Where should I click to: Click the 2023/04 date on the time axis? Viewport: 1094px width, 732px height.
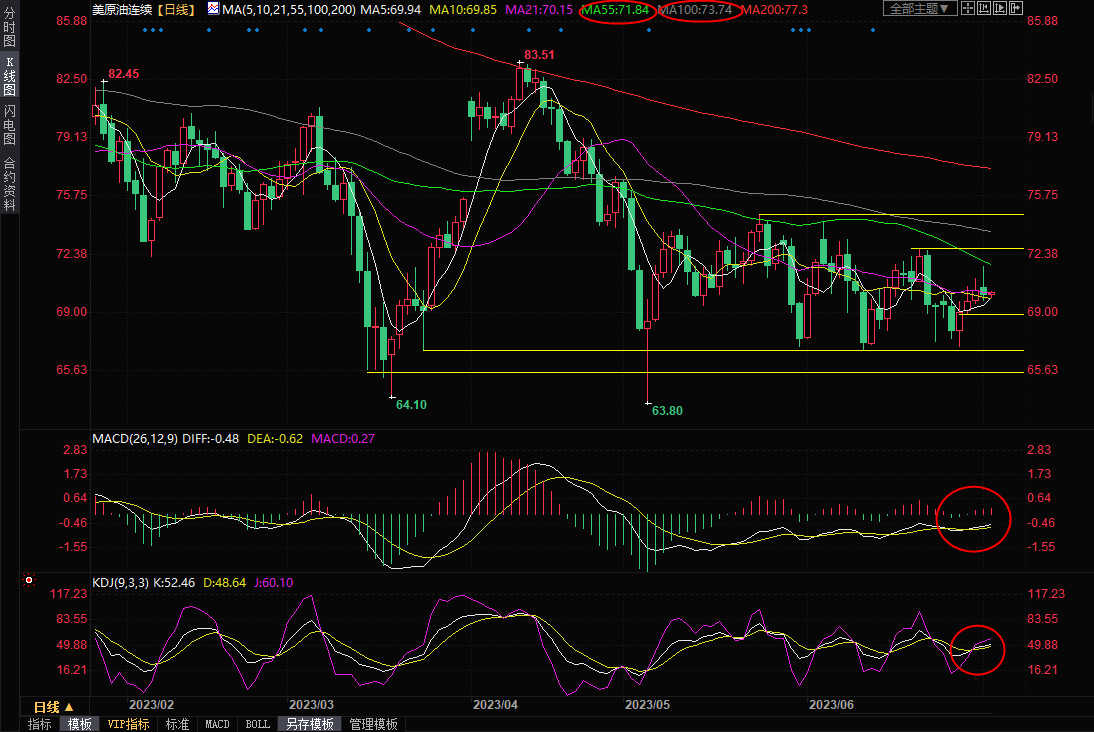point(495,705)
